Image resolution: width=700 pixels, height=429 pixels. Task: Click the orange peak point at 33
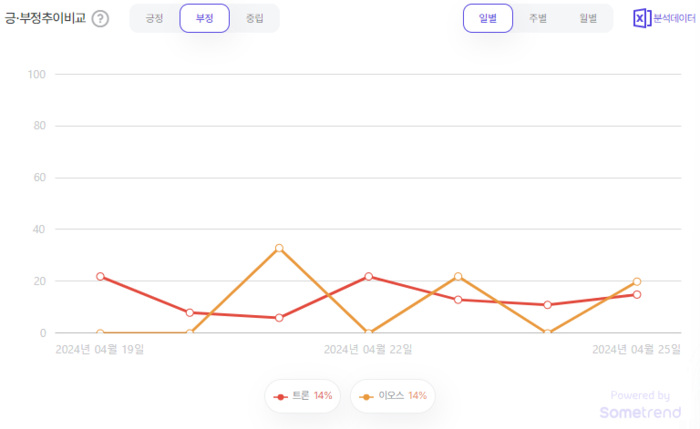(x=279, y=248)
